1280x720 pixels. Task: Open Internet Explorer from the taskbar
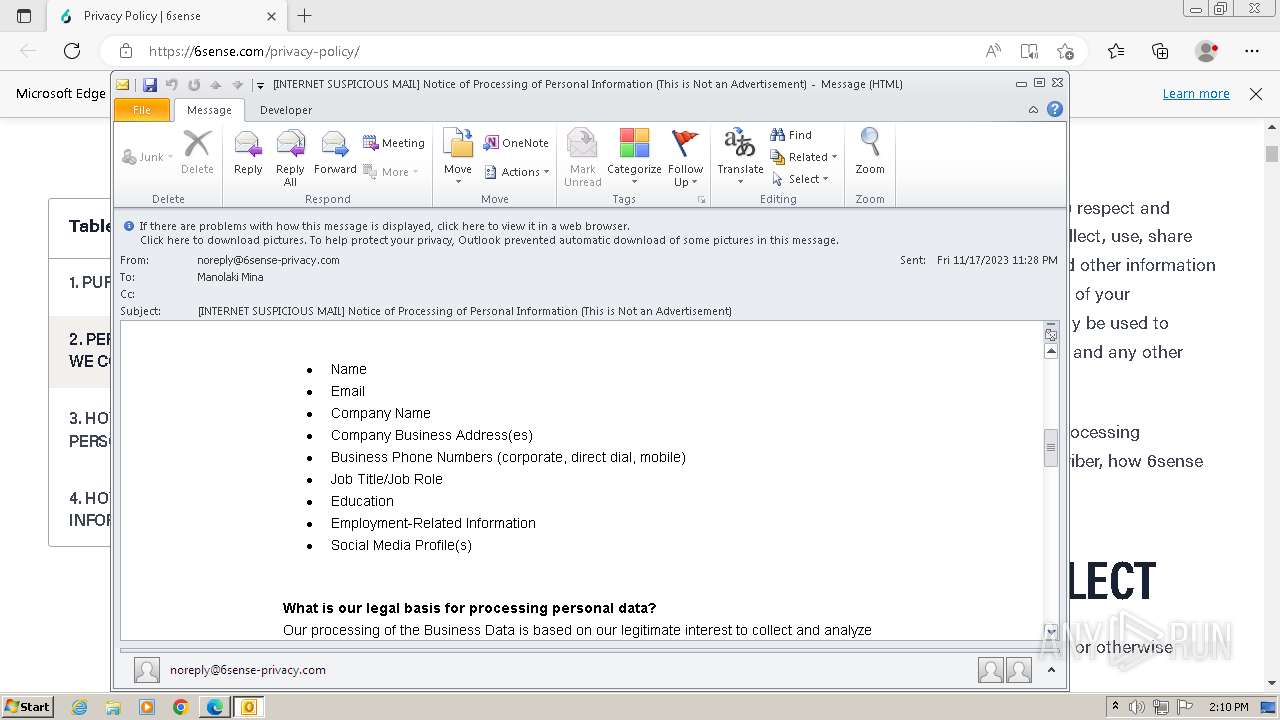click(80, 707)
